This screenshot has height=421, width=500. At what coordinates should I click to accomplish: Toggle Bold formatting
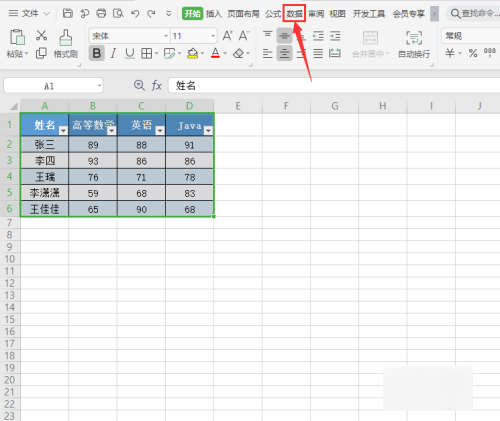pos(97,53)
